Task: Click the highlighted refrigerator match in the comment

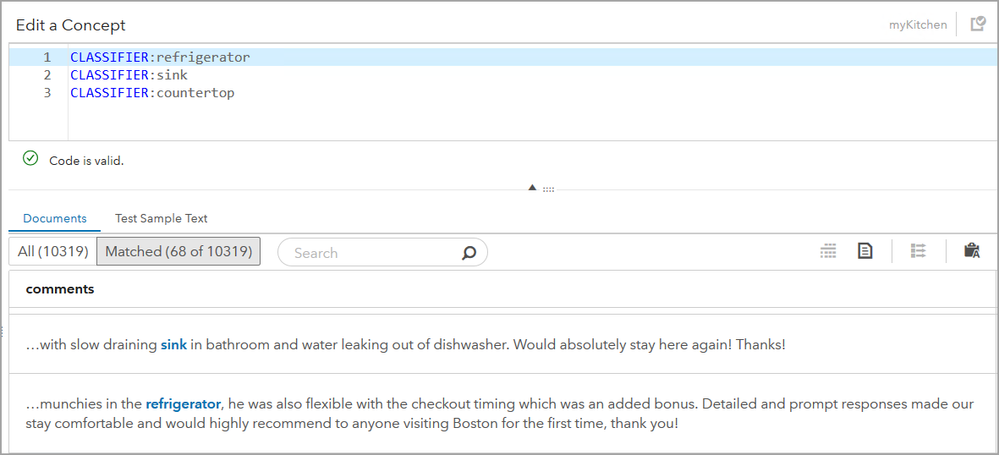Action: pyautogui.click(x=183, y=404)
